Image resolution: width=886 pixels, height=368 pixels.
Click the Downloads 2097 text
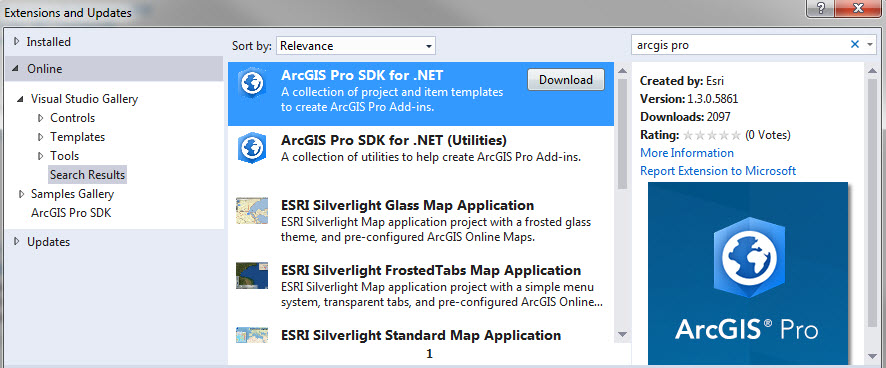pos(685,117)
